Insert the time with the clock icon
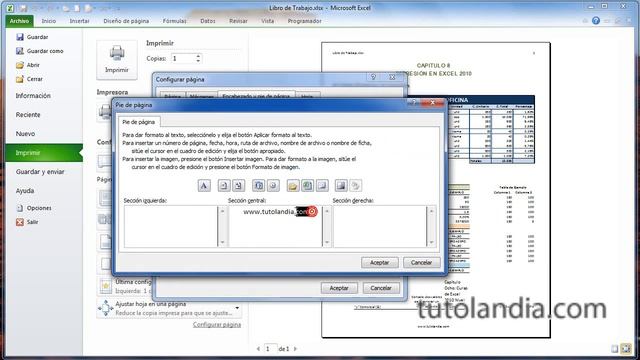 [273, 186]
